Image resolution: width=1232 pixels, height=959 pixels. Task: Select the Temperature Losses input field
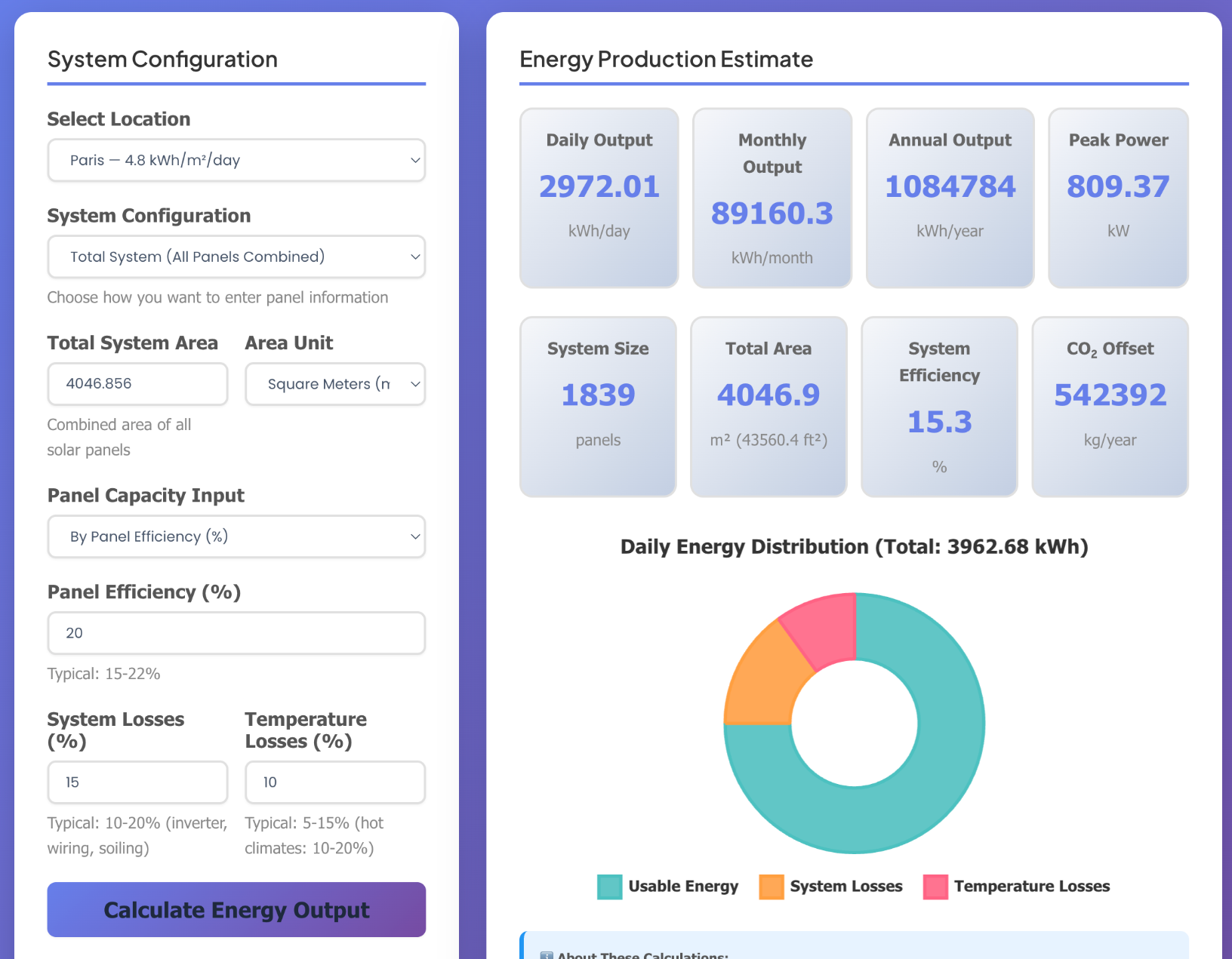coord(334,782)
